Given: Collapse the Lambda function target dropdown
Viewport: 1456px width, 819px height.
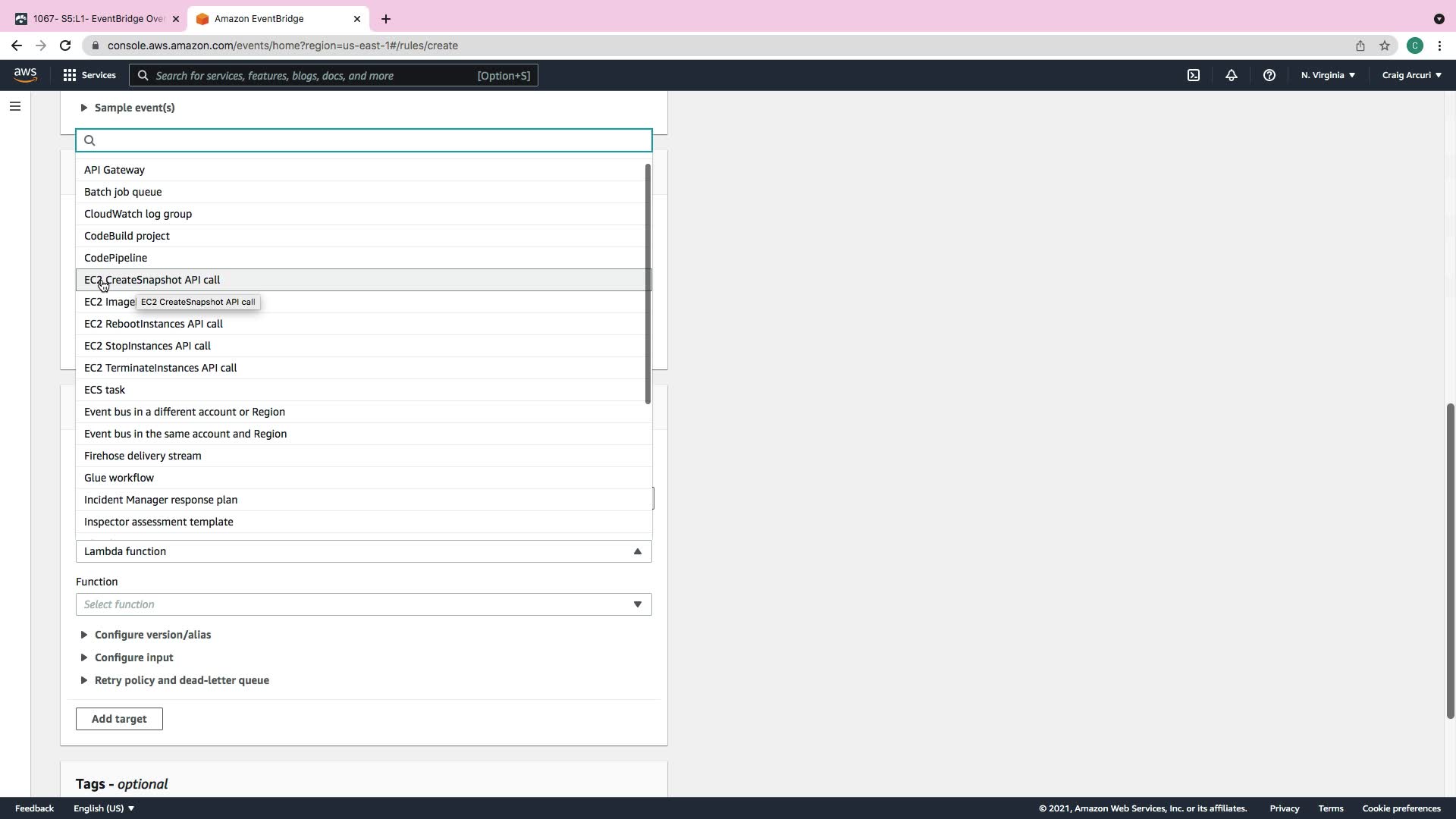Looking at the screenshot, I should click(363, 551).
